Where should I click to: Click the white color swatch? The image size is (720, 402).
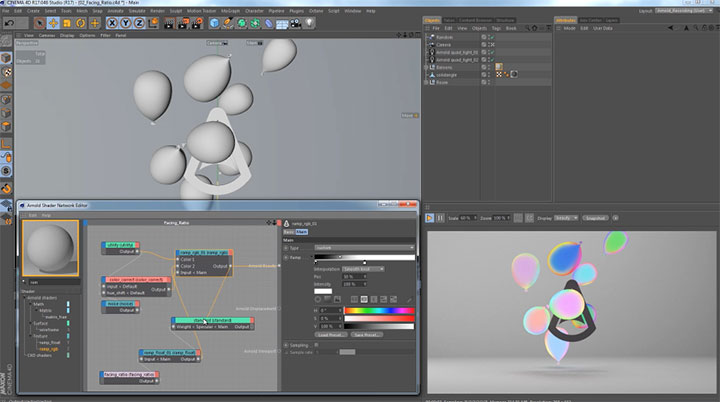click(x=323, y=291)
